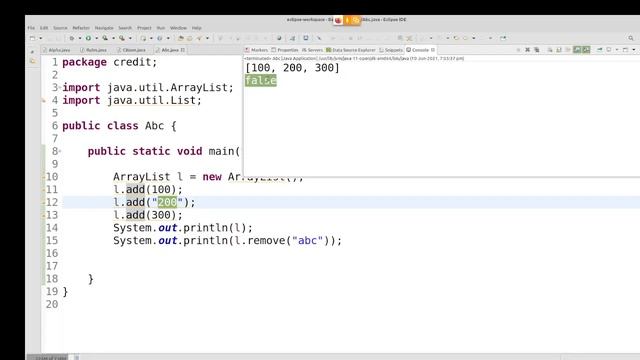640x360 pixels.
Task: Click the highlighted 'false' console output
Action: pos(261,80)
